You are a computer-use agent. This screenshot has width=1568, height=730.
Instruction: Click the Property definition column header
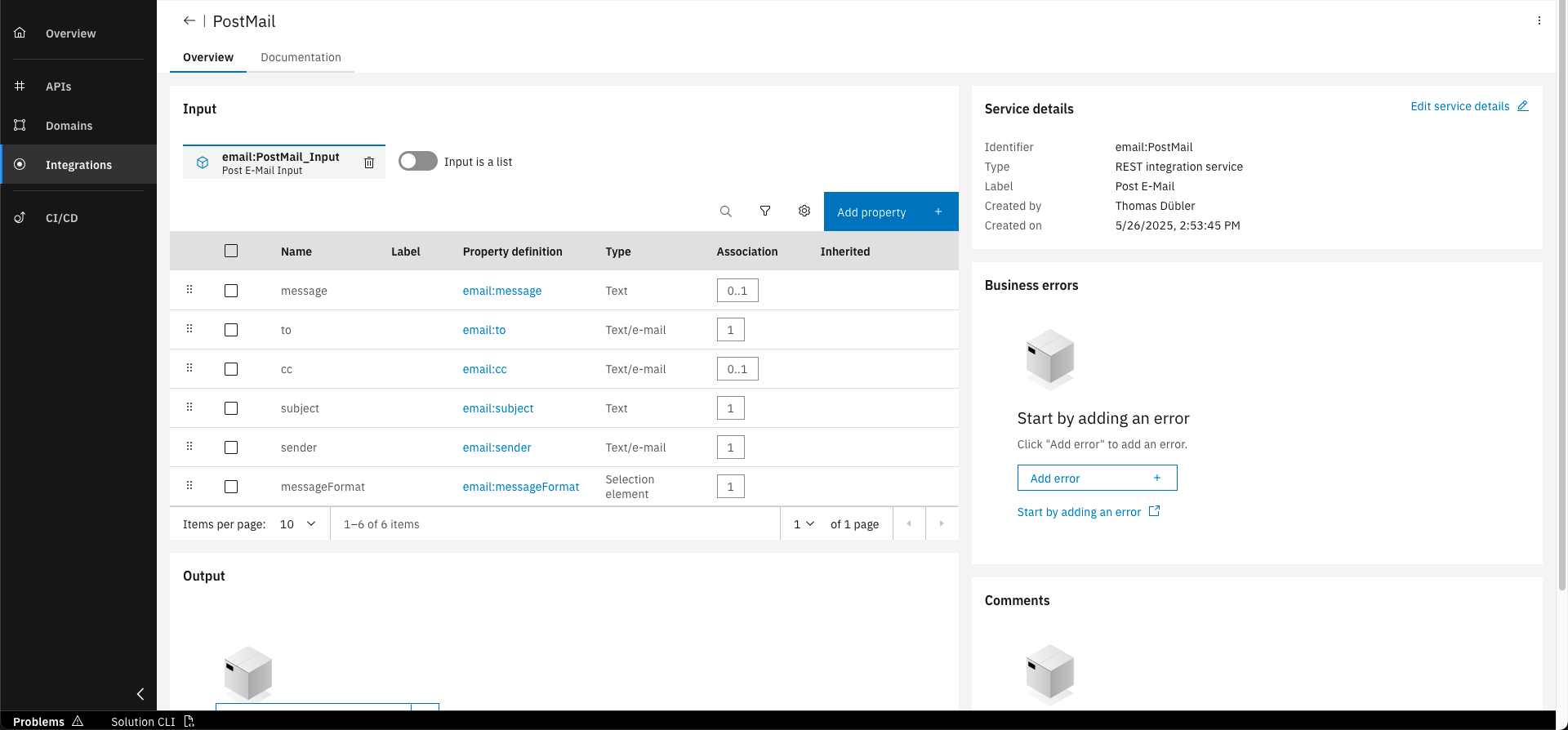pyautogui.click(x=512, y=251)
